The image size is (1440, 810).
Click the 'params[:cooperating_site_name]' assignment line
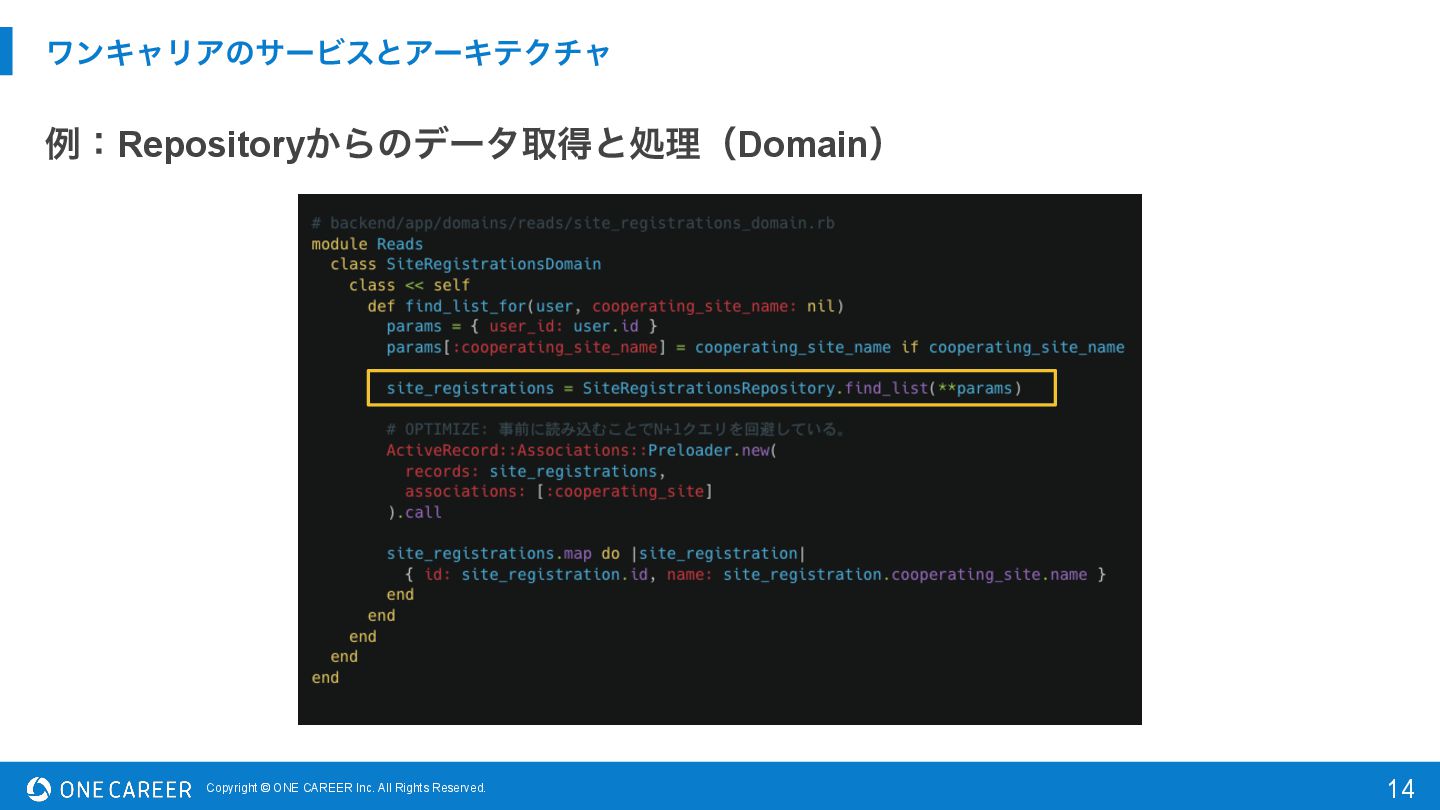[756, 347]
